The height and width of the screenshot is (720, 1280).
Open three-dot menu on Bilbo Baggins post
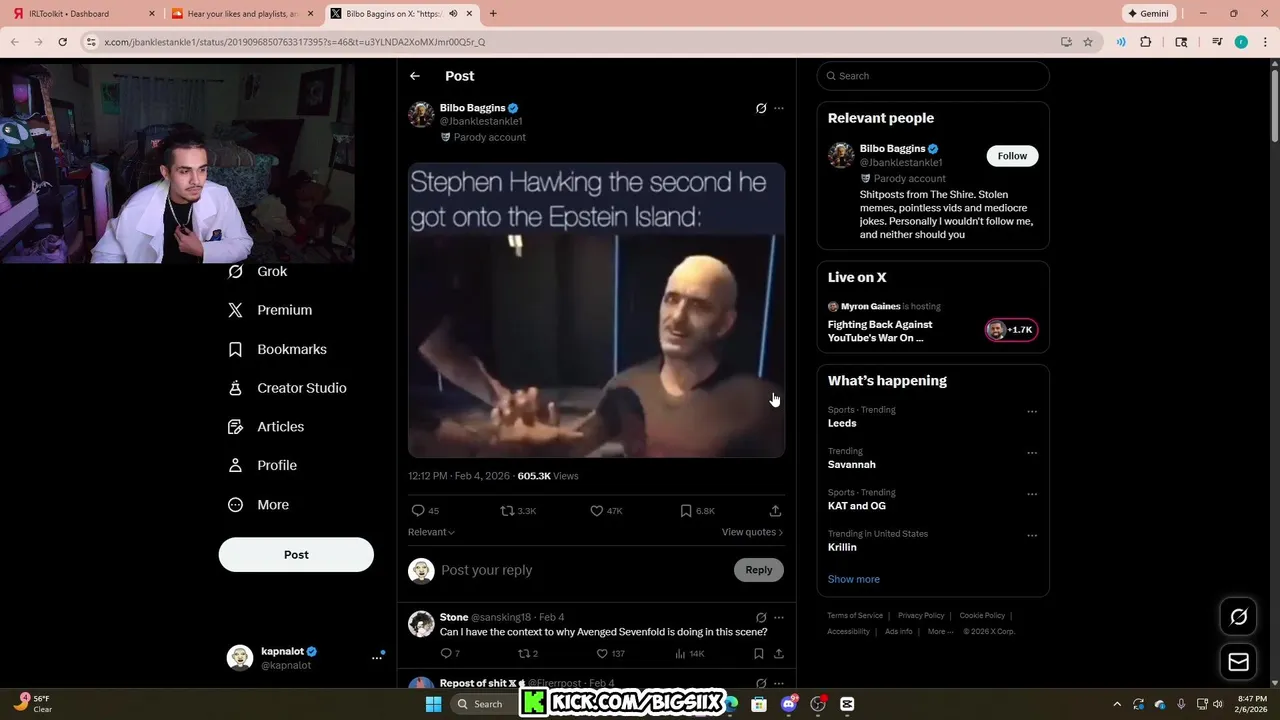tap(779, 108)
